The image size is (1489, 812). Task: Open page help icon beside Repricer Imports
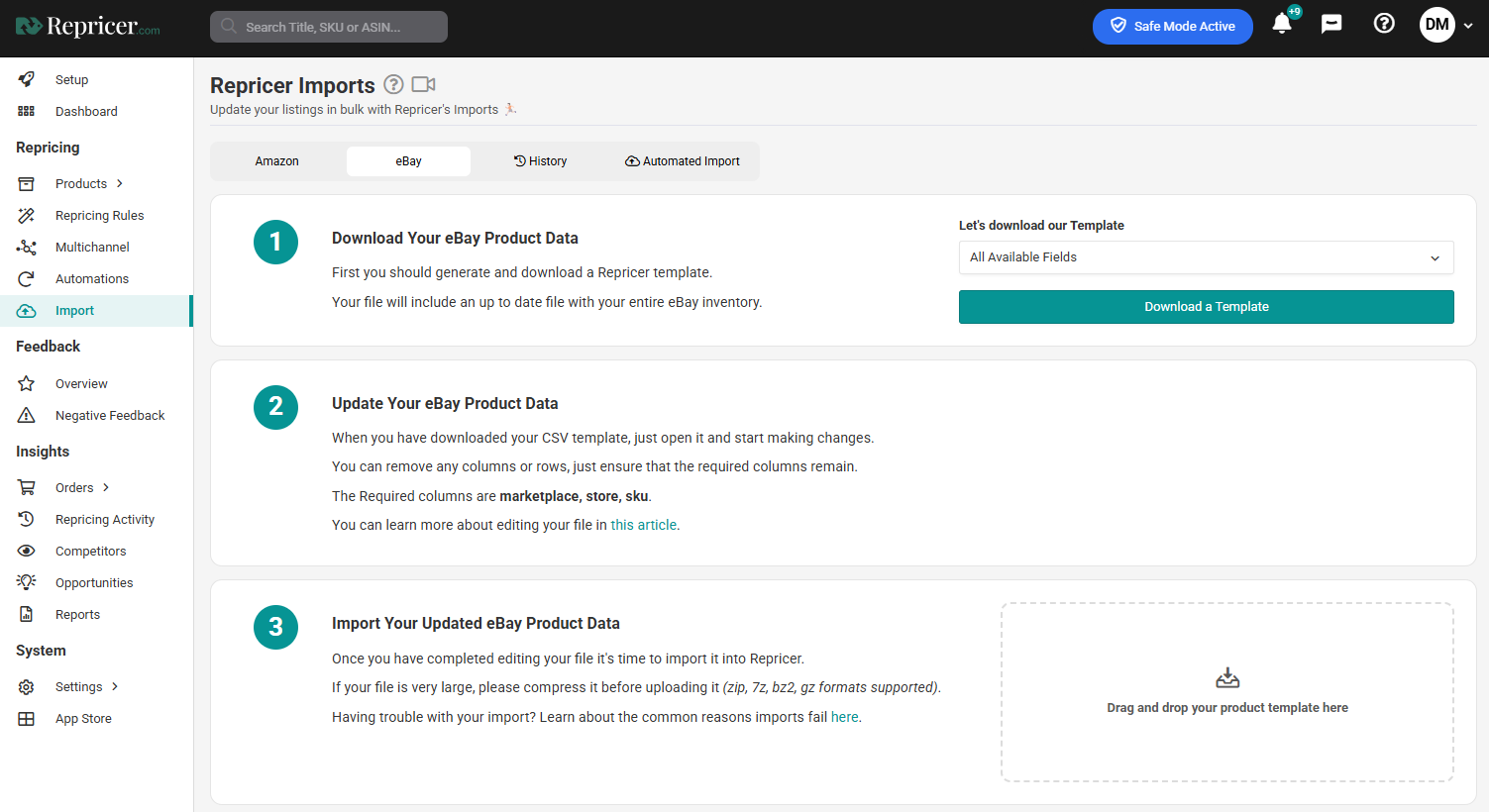pos(393,84)
